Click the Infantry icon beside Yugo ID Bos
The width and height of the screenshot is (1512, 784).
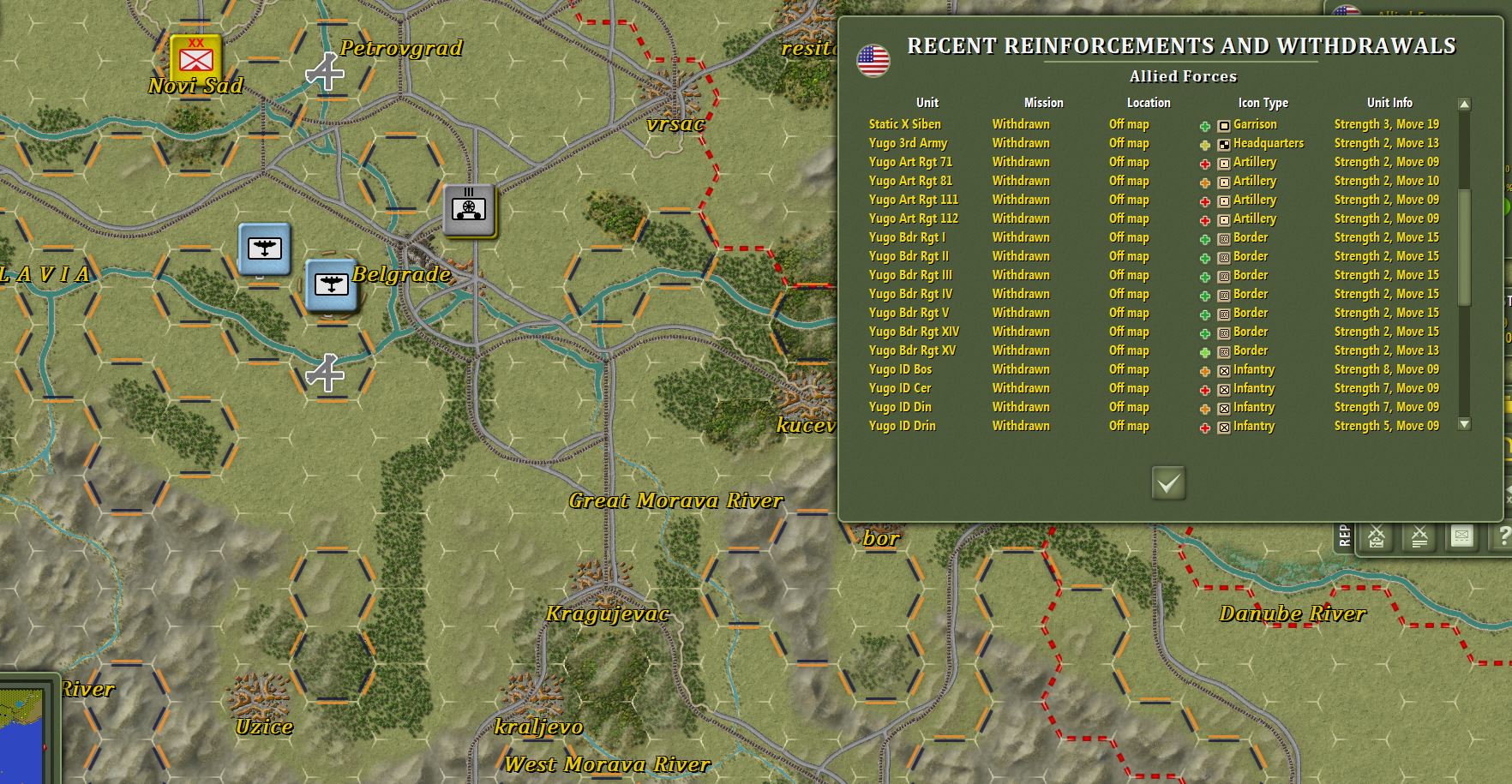(x=1223, y=369)
